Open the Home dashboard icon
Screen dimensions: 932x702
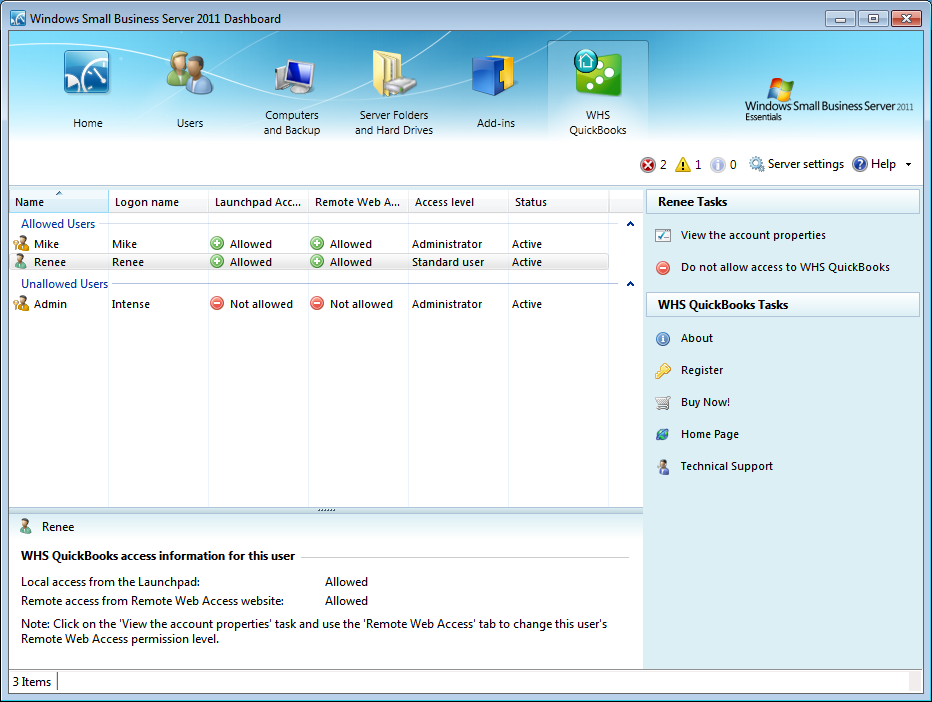[87, 73]
